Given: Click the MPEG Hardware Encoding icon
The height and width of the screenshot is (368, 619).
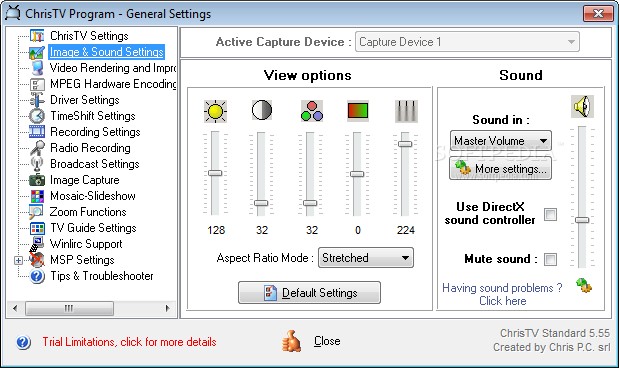Looking at the screenshot, I should click(37, 84).
